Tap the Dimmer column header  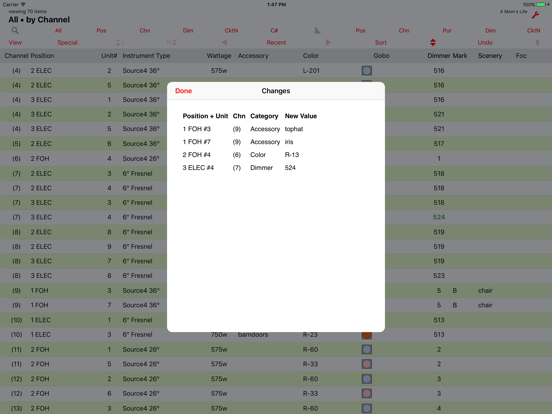[x=439, y=56]
